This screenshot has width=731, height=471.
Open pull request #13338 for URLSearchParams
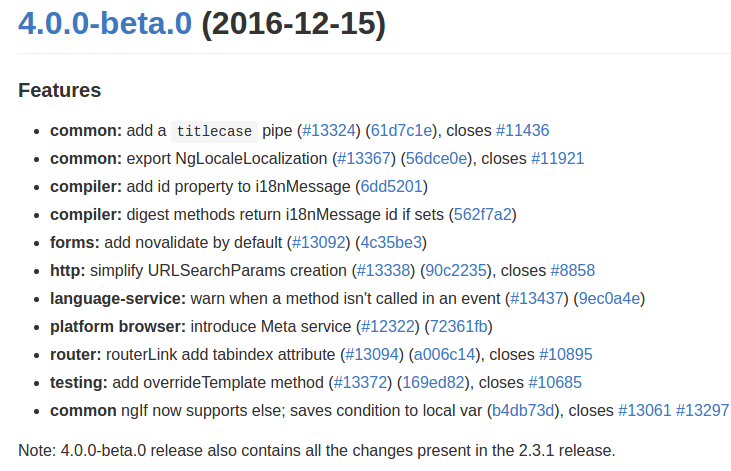coord(384,270)
